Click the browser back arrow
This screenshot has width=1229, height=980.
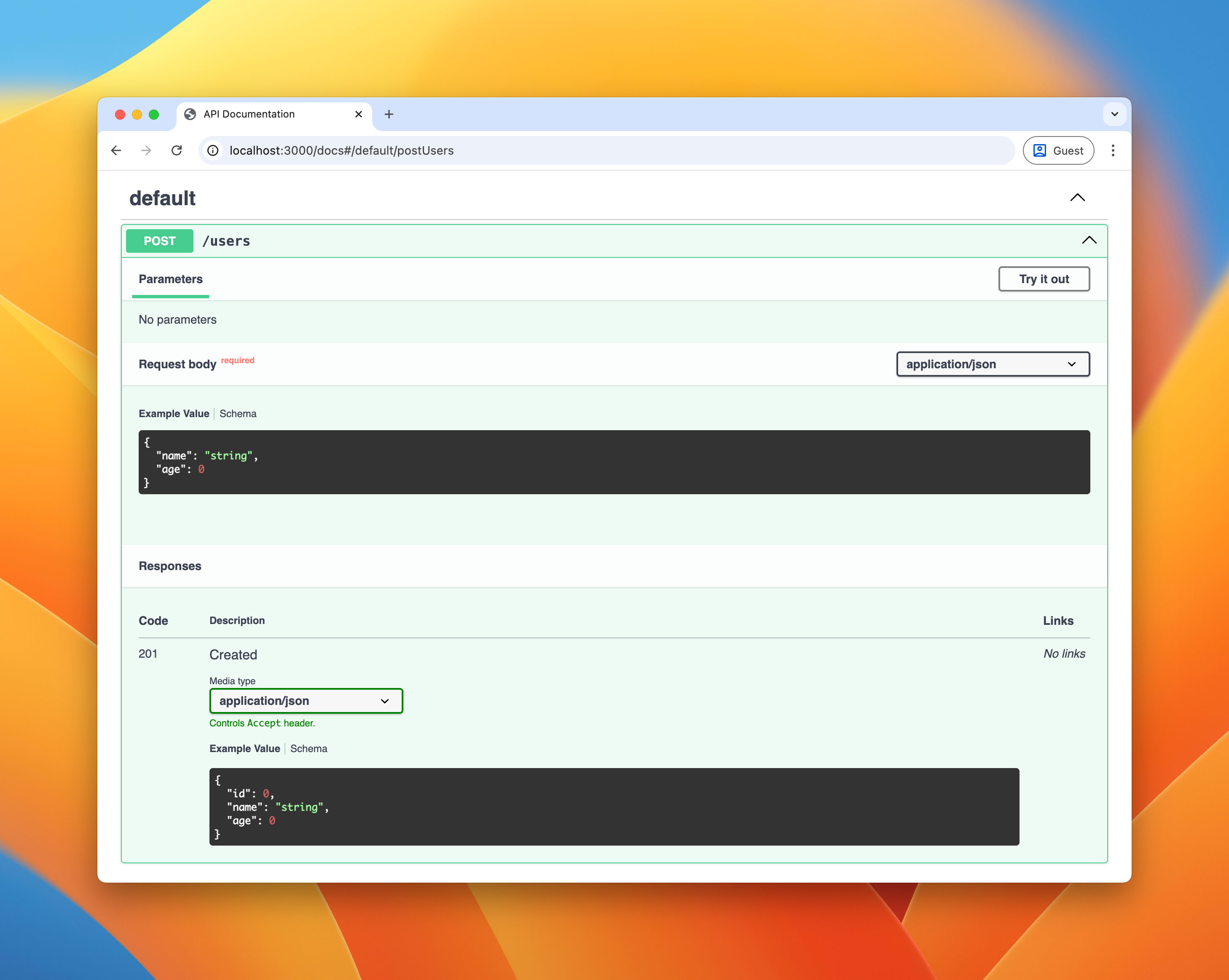click(116, 150)
